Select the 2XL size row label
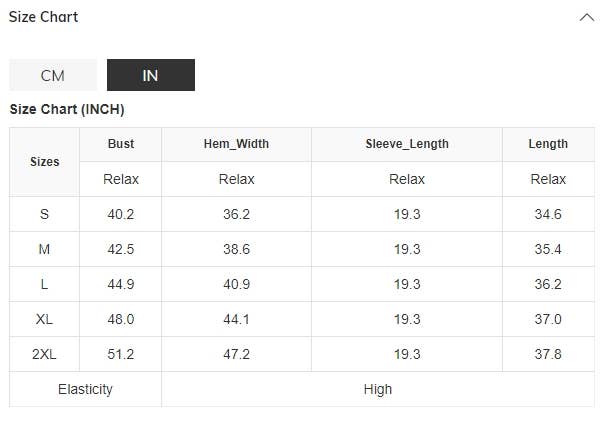Viewport: 614px width, 422px height. 45,354
